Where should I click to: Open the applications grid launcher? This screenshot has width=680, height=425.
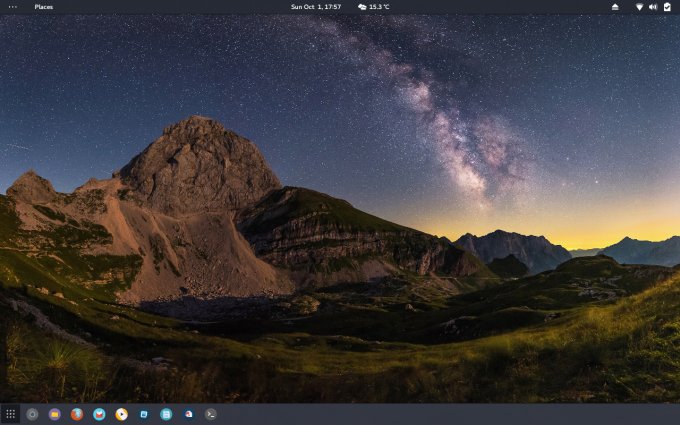(x=10, y=414)
